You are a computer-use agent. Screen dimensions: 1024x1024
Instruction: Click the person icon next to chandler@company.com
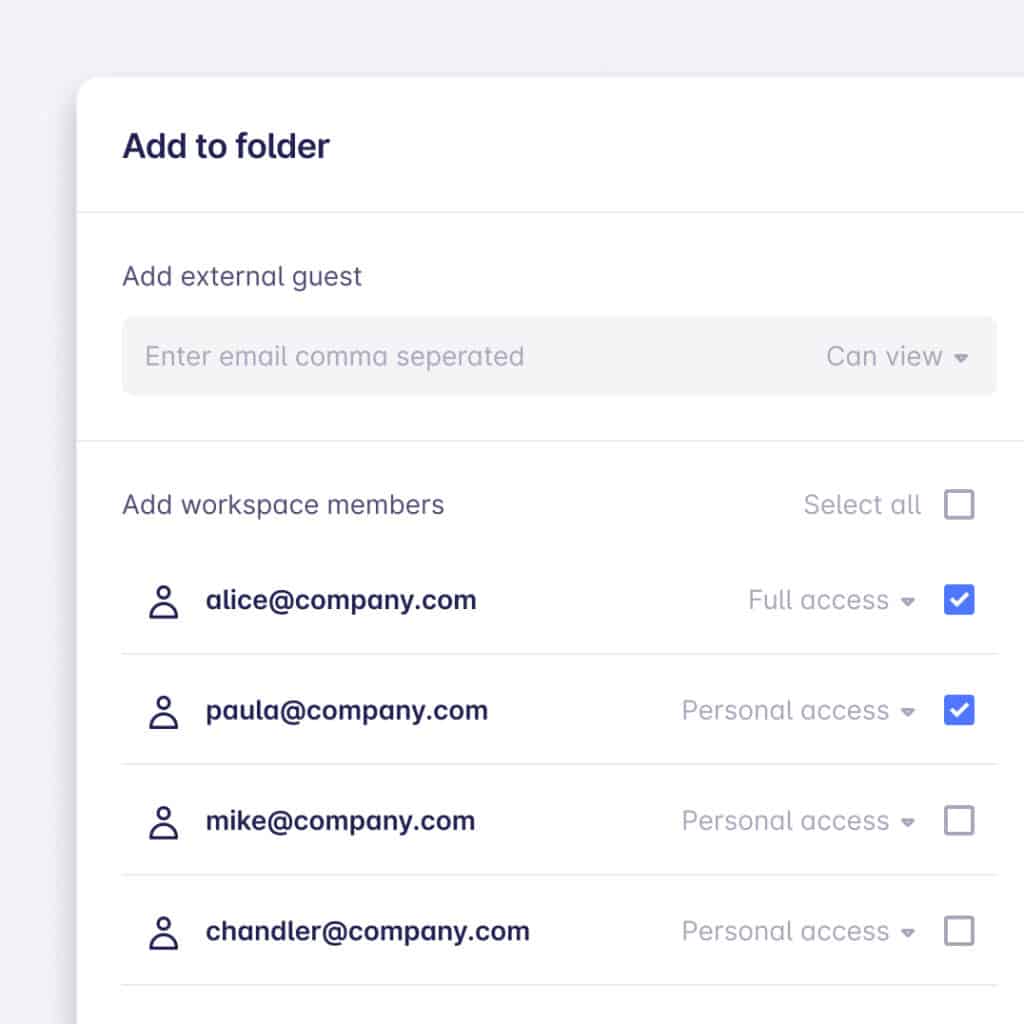[163, 933]
